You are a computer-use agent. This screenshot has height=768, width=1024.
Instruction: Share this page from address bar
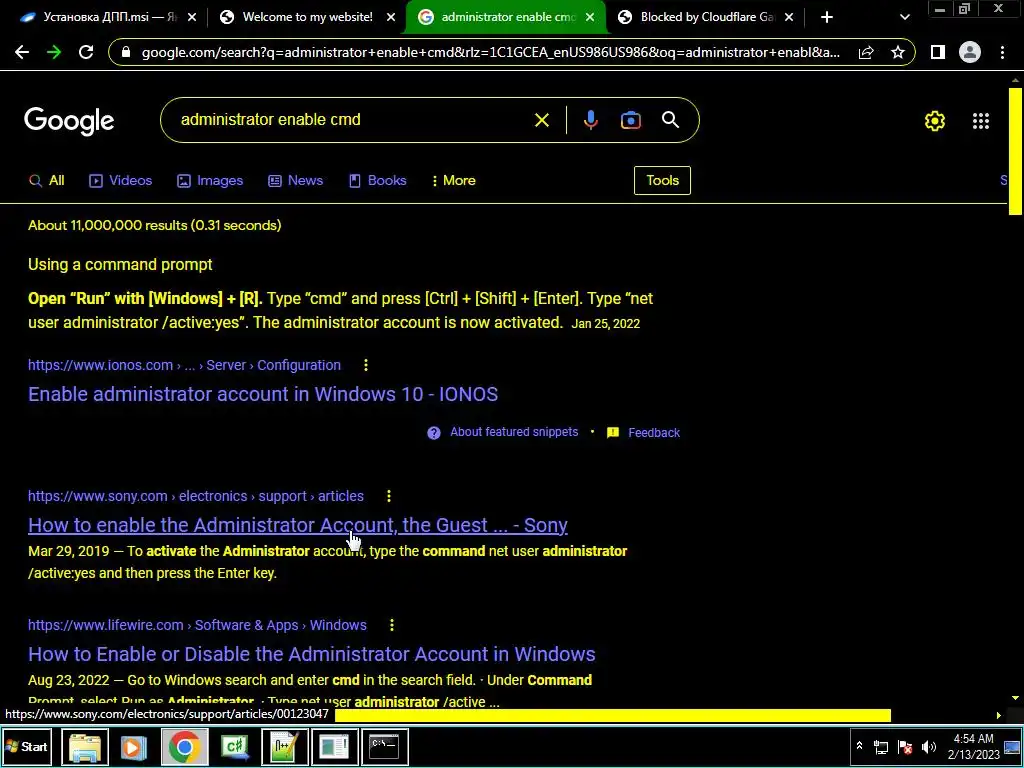[x=866, y=53]
